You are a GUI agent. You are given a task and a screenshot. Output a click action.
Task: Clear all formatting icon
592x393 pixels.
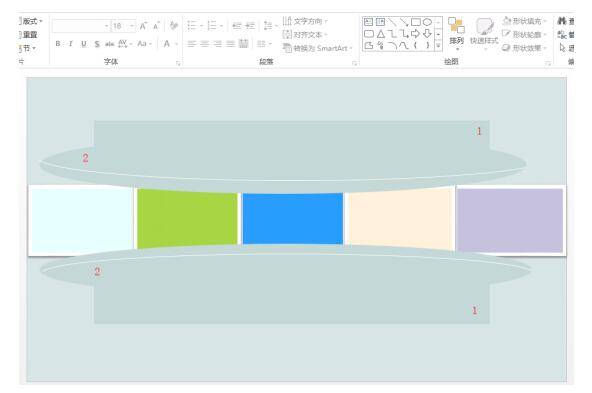(174, 26)
